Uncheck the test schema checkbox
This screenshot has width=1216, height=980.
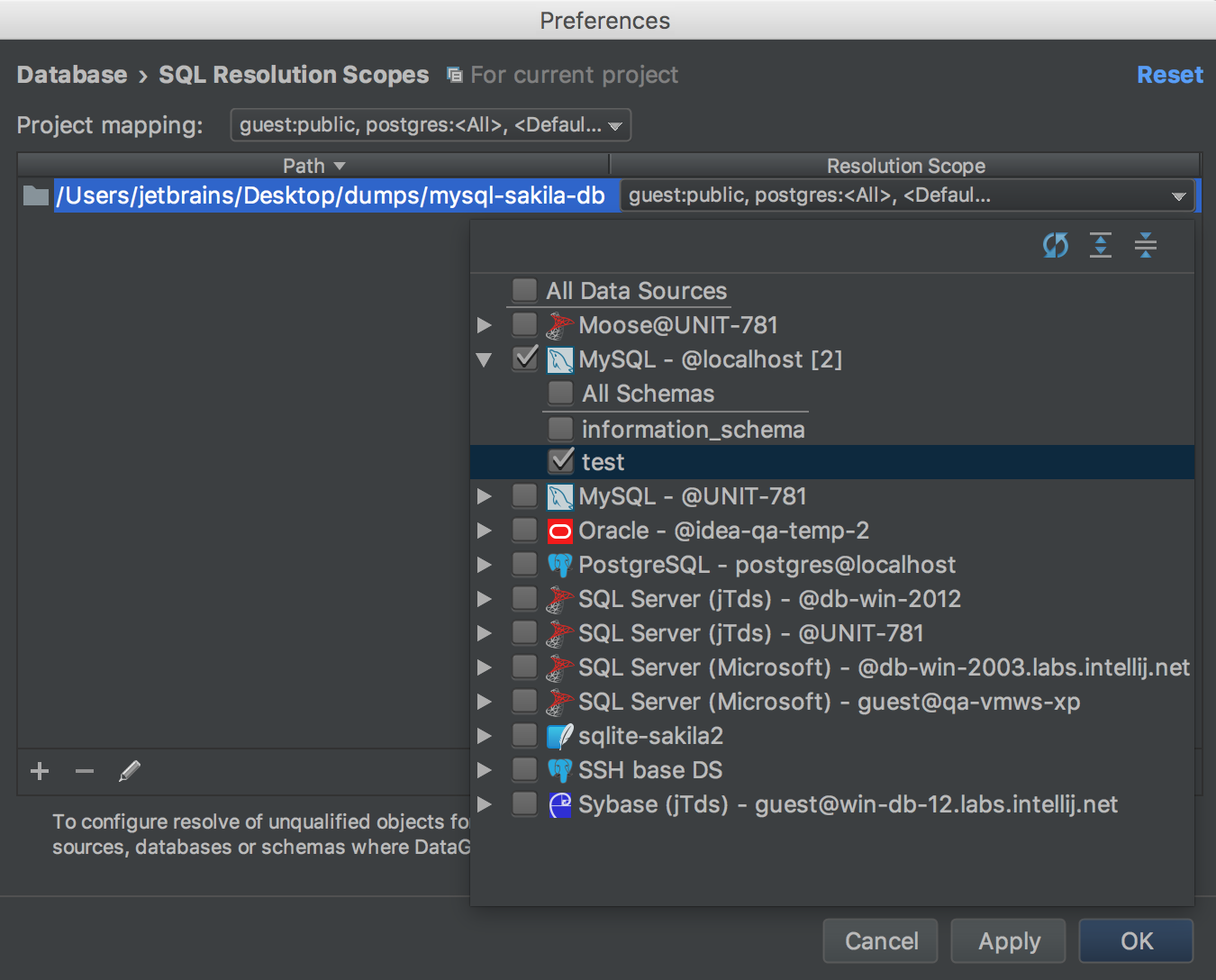(x=560, y=461)
